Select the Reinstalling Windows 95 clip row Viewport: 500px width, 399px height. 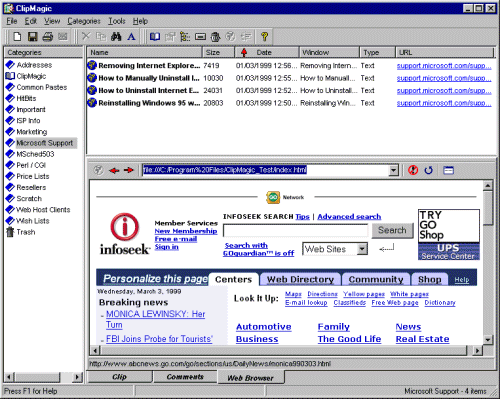coord(289,103)
